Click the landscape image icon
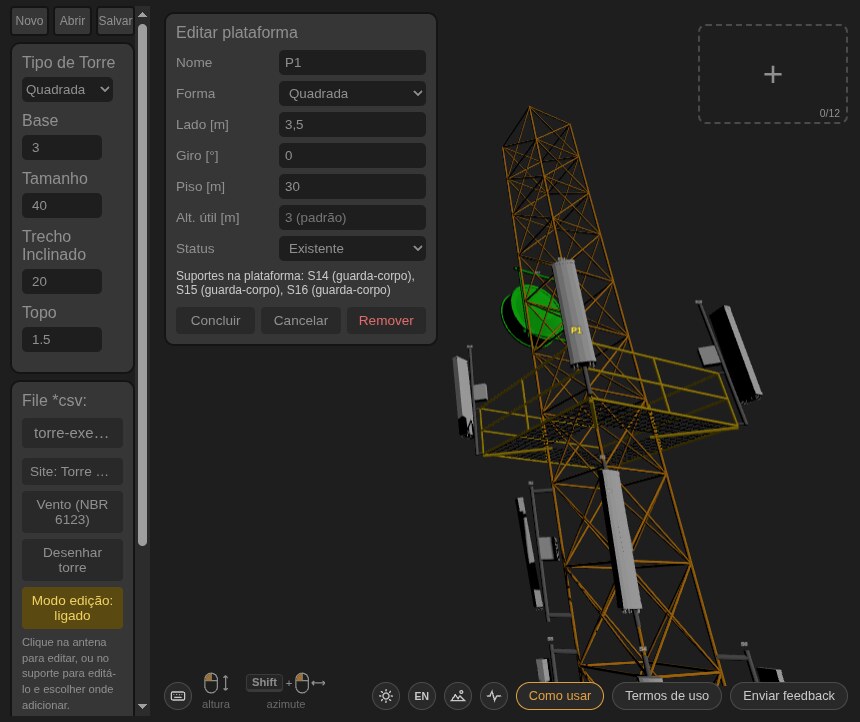860x722 pixels. pos(458,696)
